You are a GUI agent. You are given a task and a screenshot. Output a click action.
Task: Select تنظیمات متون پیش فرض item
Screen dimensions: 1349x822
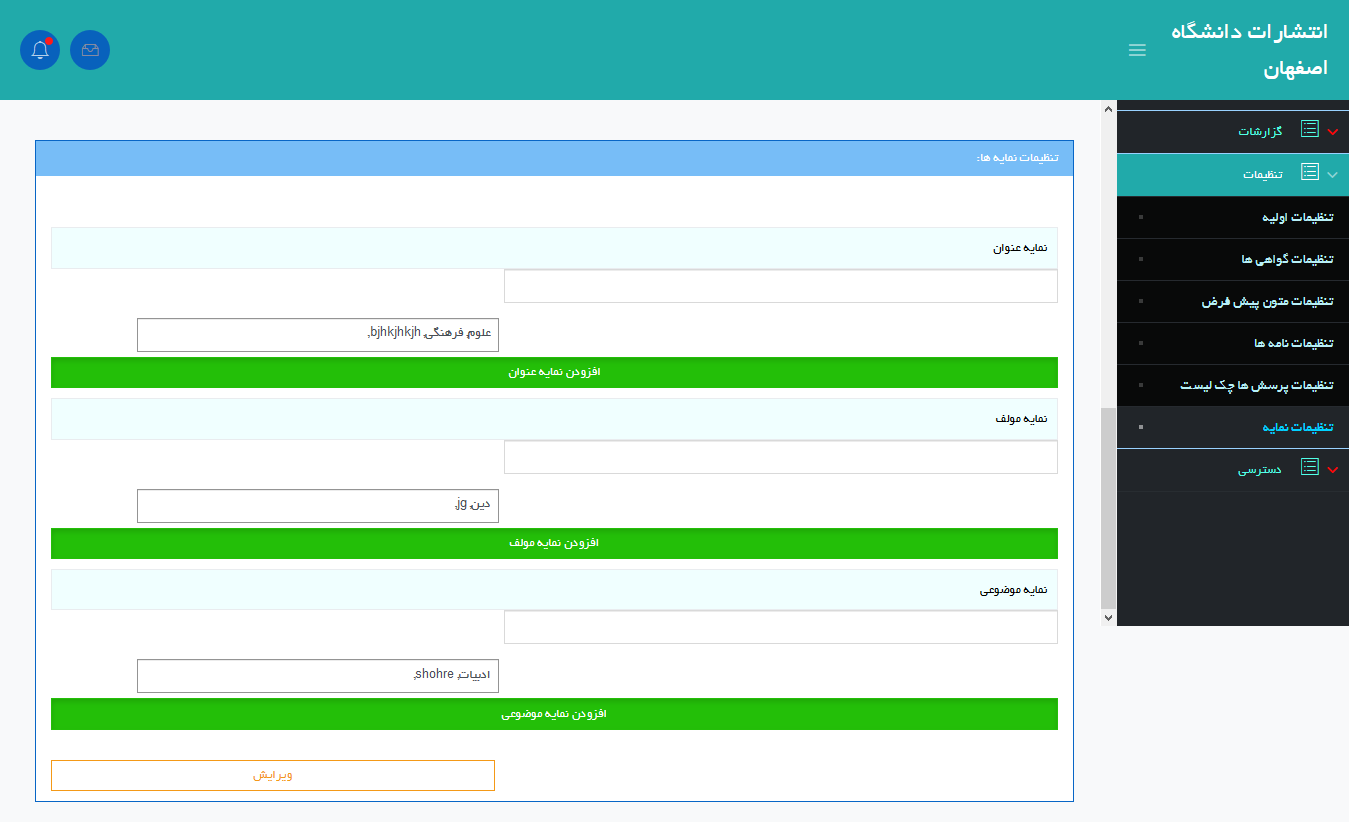coord(1268,301)
